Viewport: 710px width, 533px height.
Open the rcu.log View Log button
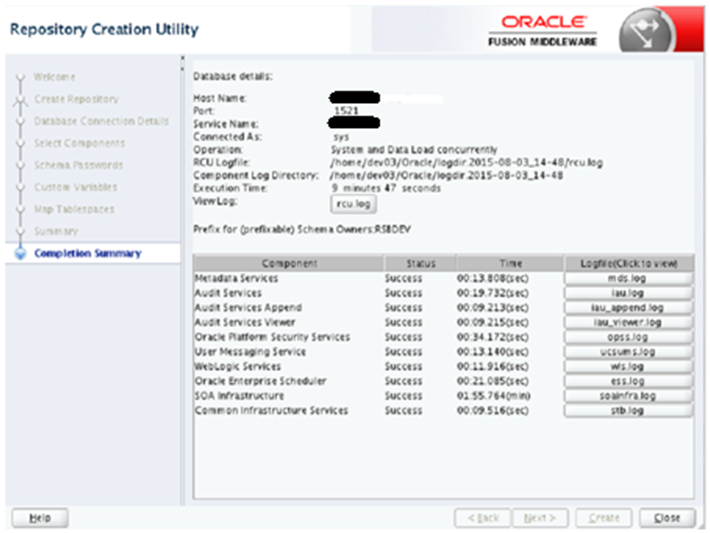353,204
